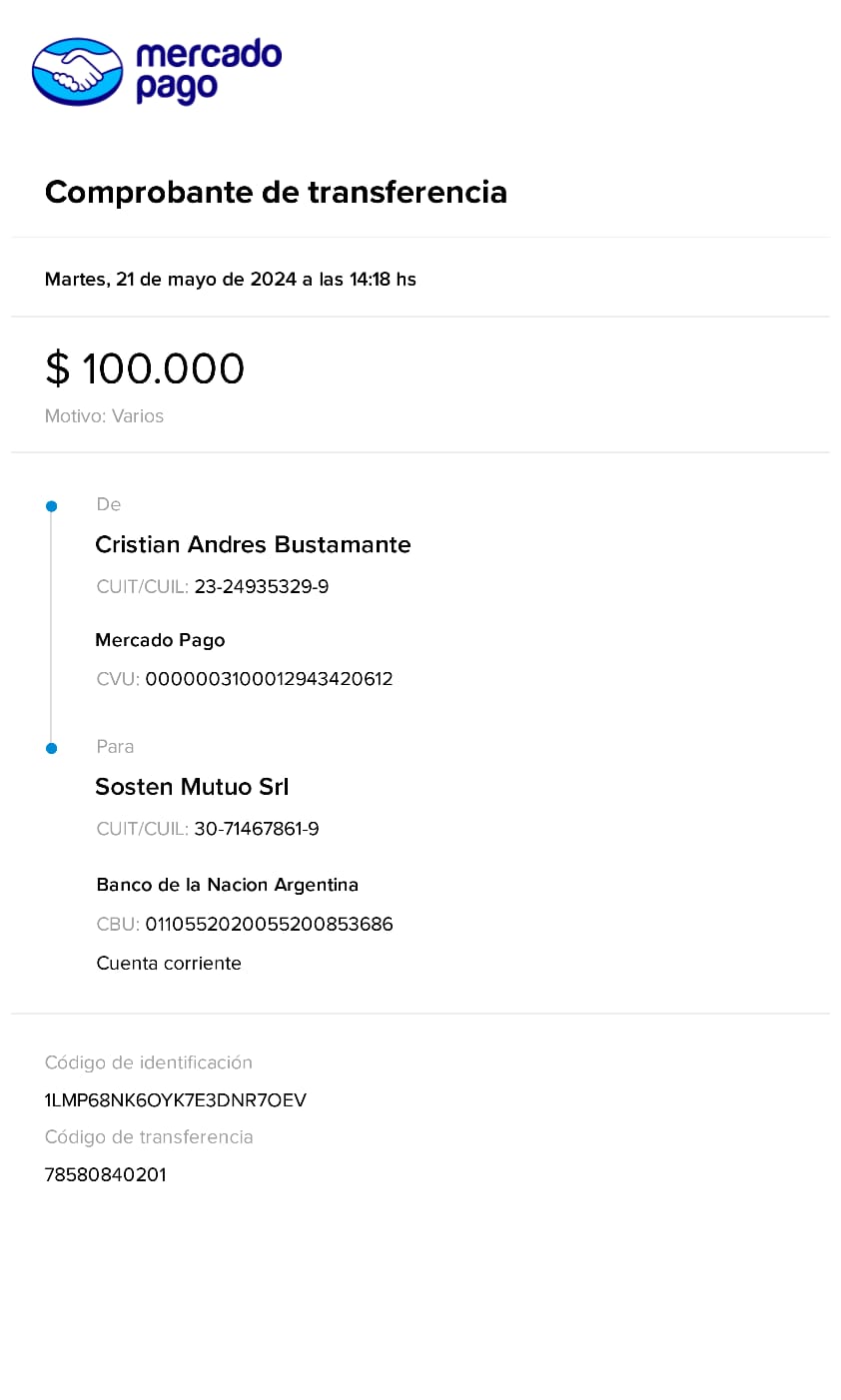Select the recipient CUIT/CUIL number 30-71467861-9
Image resolution: width=841 pixels, height=1400 pixels.
click(x=257, y=829)
